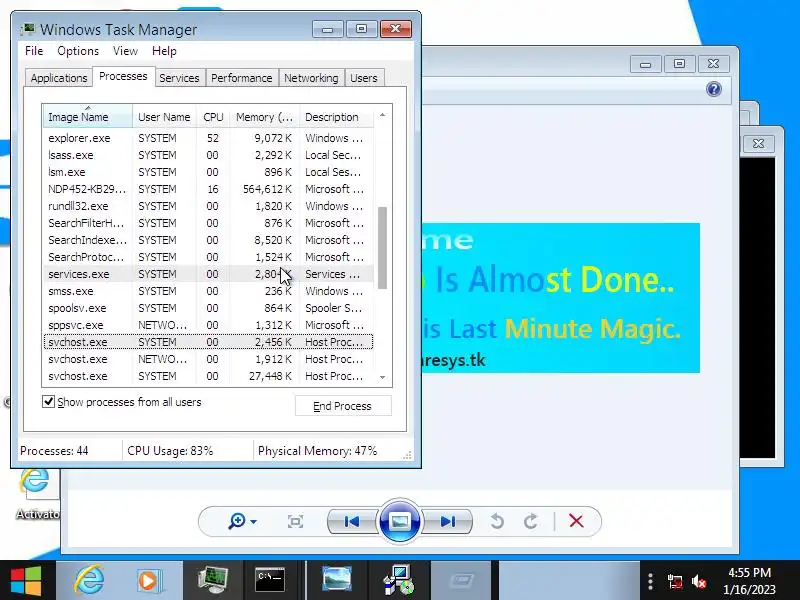
Task: Switch to the Performance tab
Action: click(242, 78)
